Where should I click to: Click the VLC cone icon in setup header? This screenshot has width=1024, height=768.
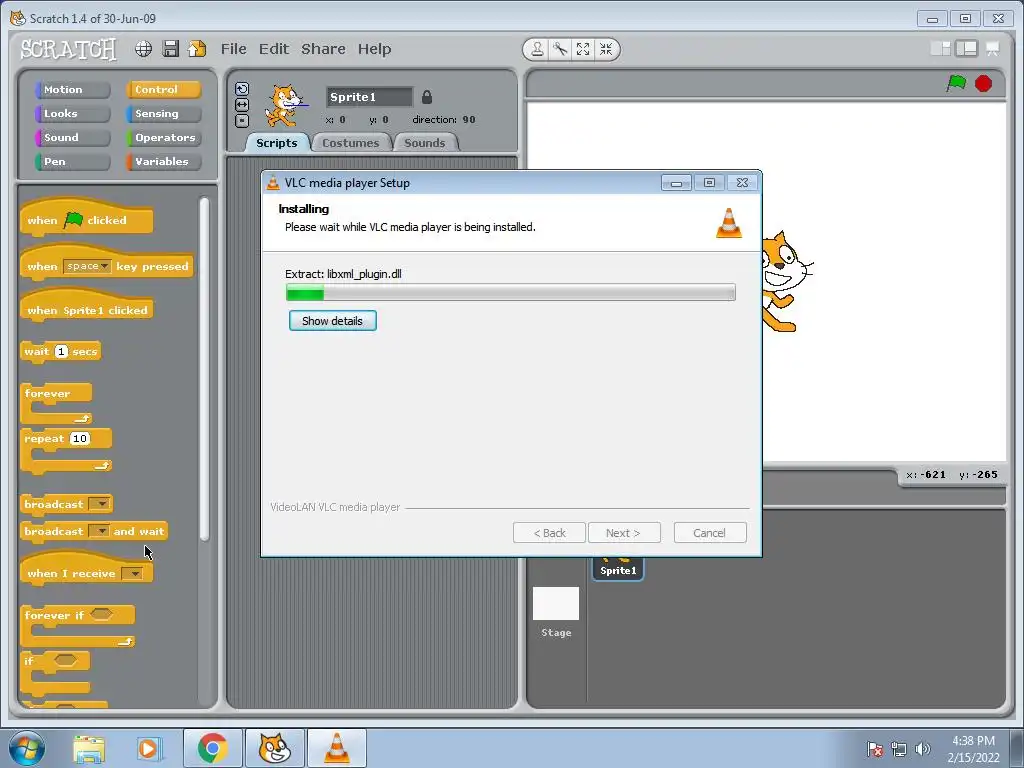click(729, 223)
